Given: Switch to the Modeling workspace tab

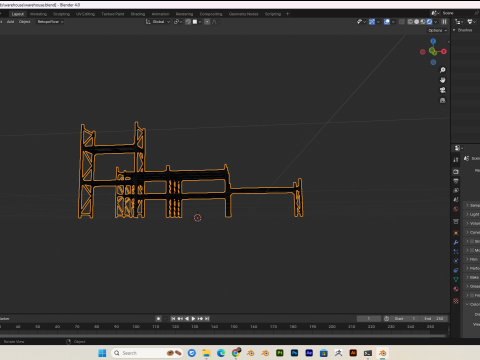Looking at the screenshot, I should [38, 14].
